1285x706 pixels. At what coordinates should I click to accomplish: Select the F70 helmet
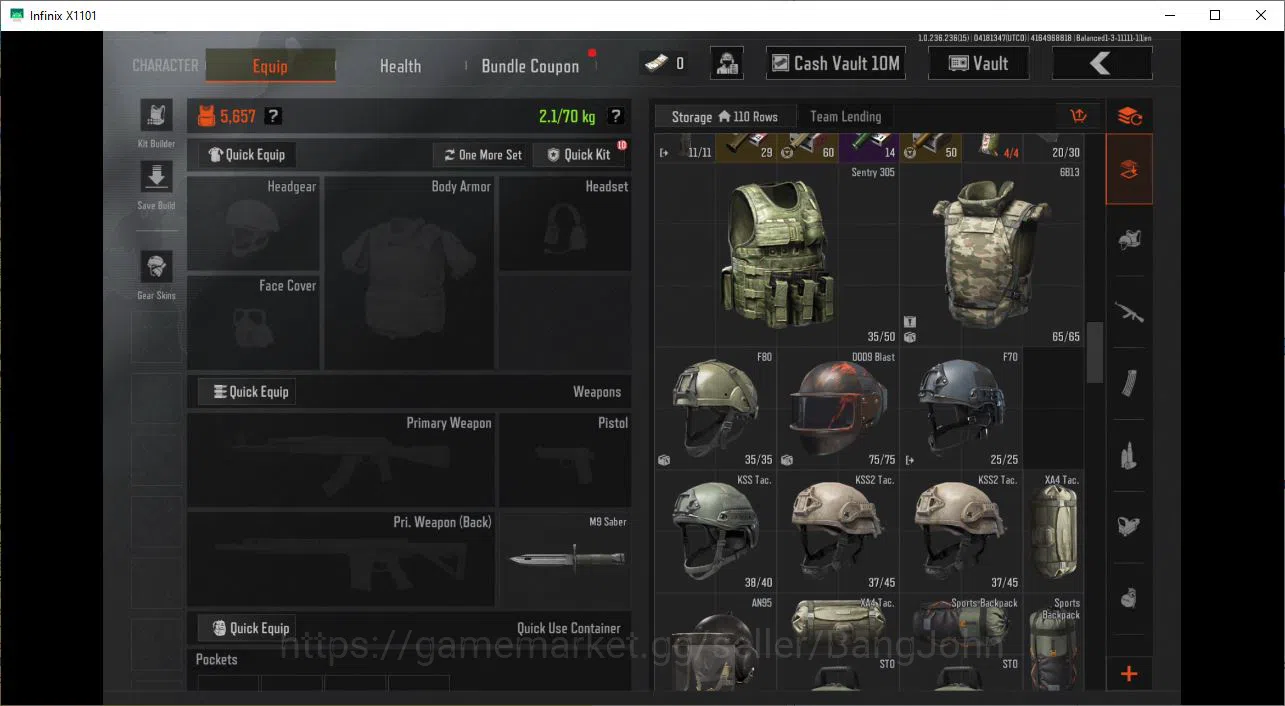(x=961, y=408)
